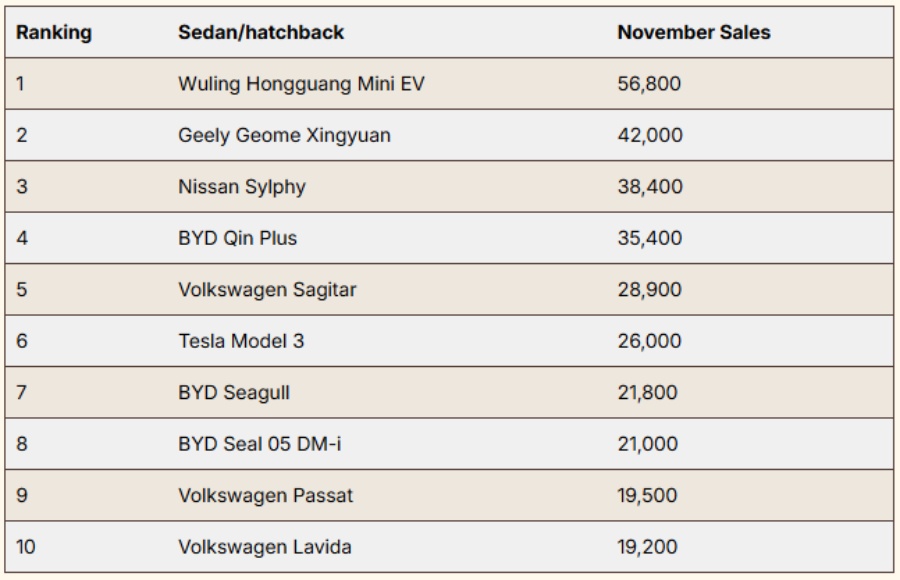
Task: Click the 38,400 sales figure
Action: click(650, 187)
